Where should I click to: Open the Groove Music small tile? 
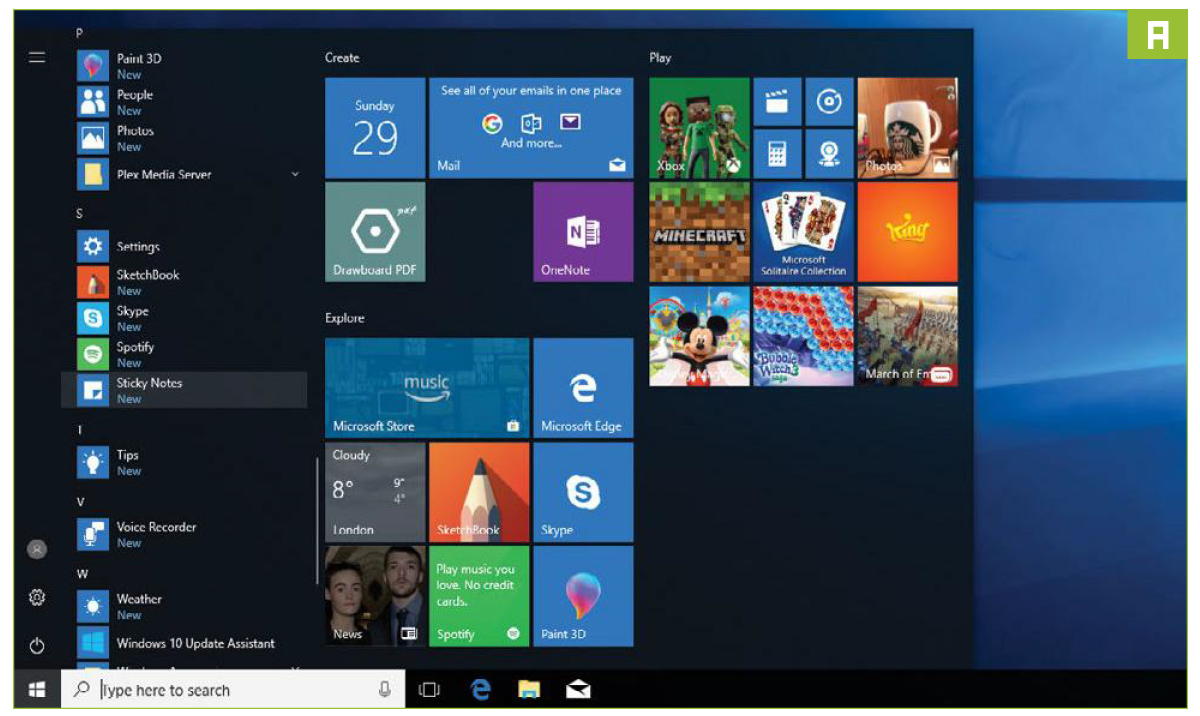pyautogui.click(x=829, y=102)
